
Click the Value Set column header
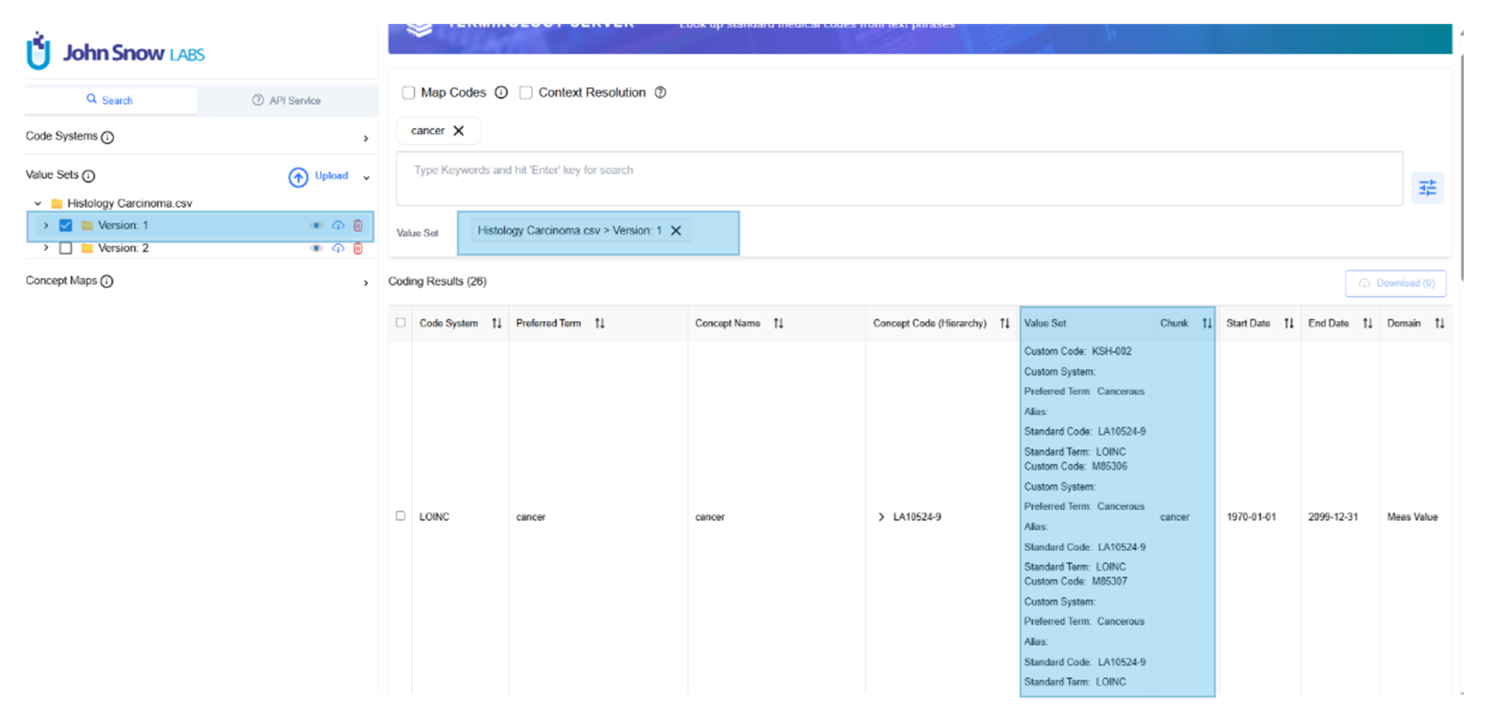point(1045,324)
